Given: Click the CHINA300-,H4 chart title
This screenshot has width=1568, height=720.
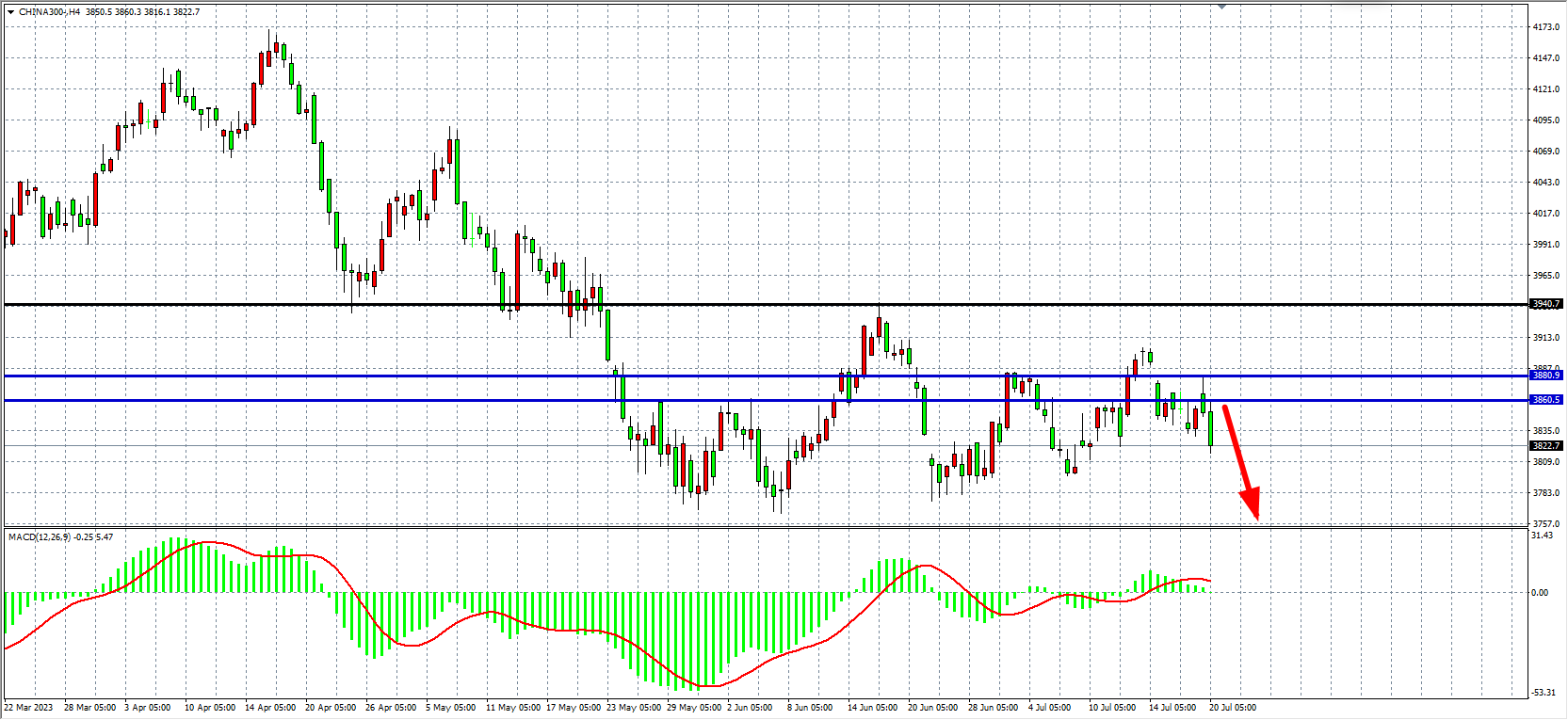Looking at the screenshot, I should 49,12.
